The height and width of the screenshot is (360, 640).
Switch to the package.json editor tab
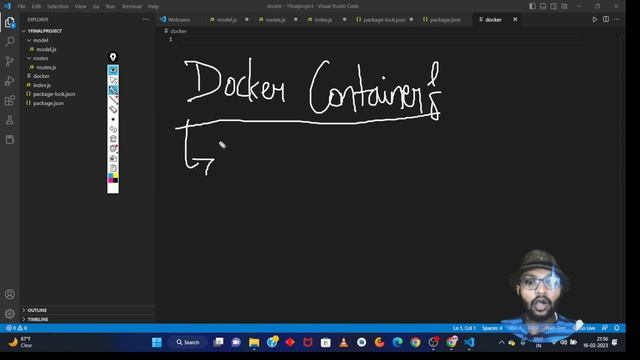click(x=444, y=20)
